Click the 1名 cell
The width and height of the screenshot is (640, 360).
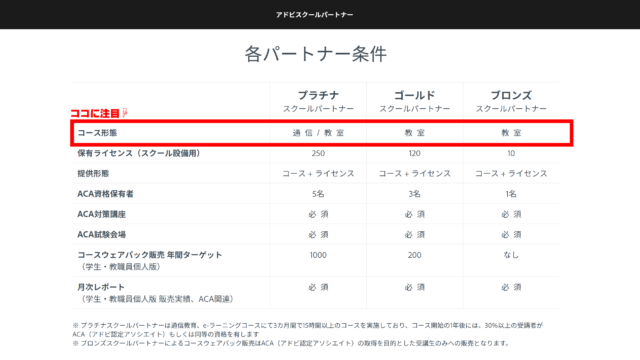[511, 194]
